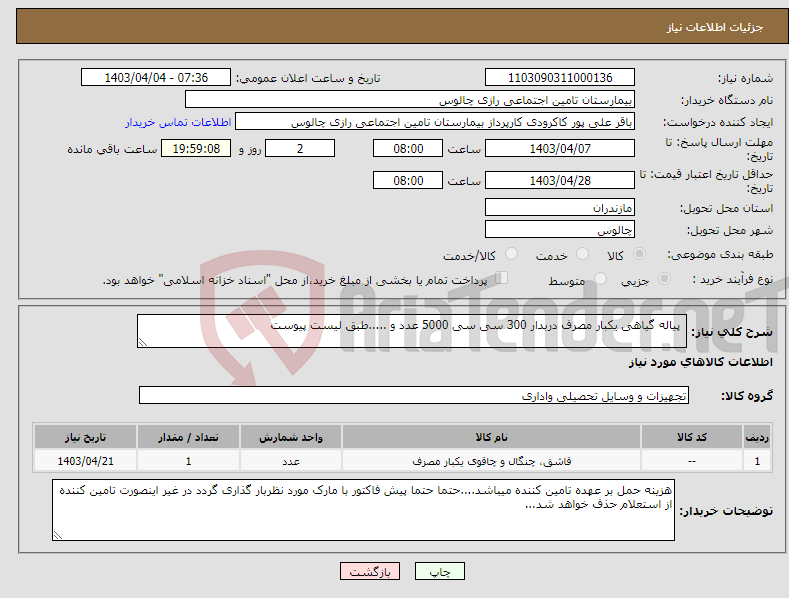
Task: Select the کالا radio button
Action: (640, 254)
